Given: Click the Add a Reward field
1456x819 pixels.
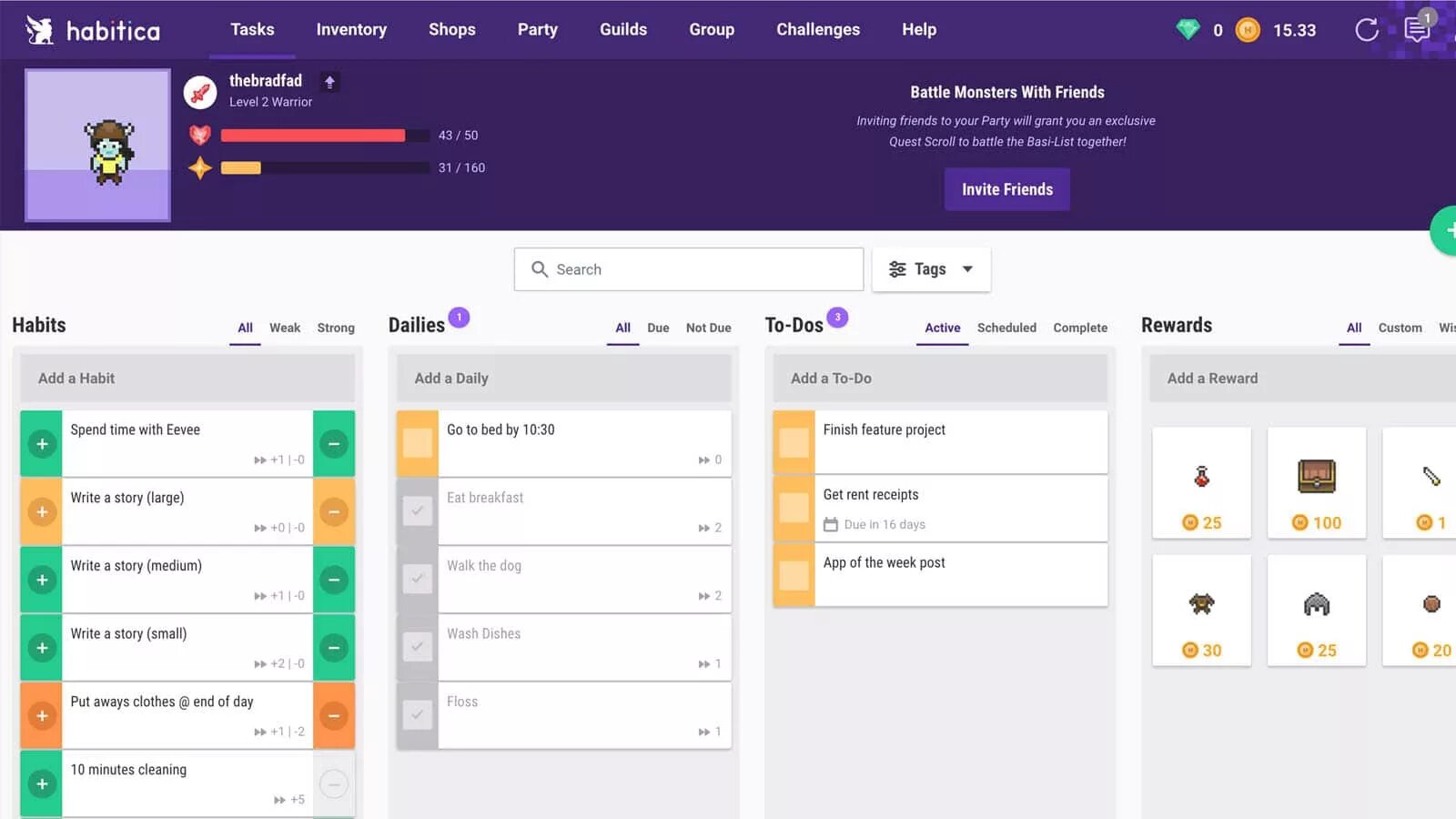Looking at the screenshot, I should [x=1302, y=379].
